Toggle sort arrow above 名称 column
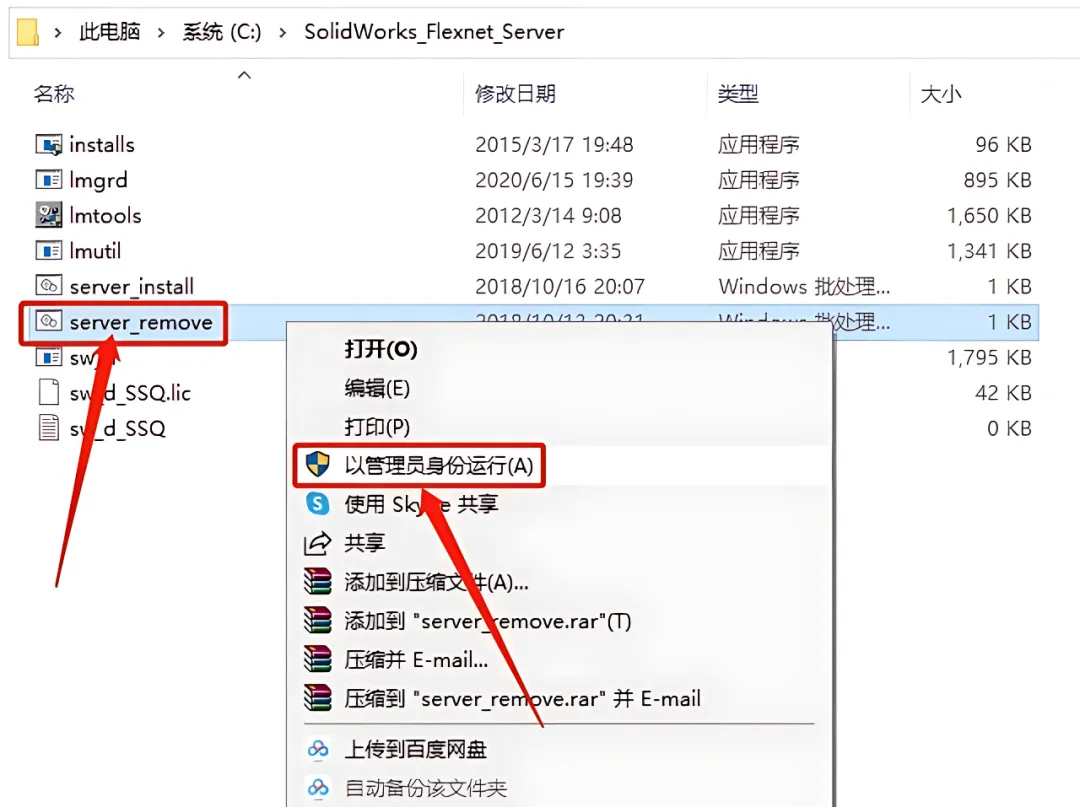The width and height of the screenshot is (1080, 807). 244,75
